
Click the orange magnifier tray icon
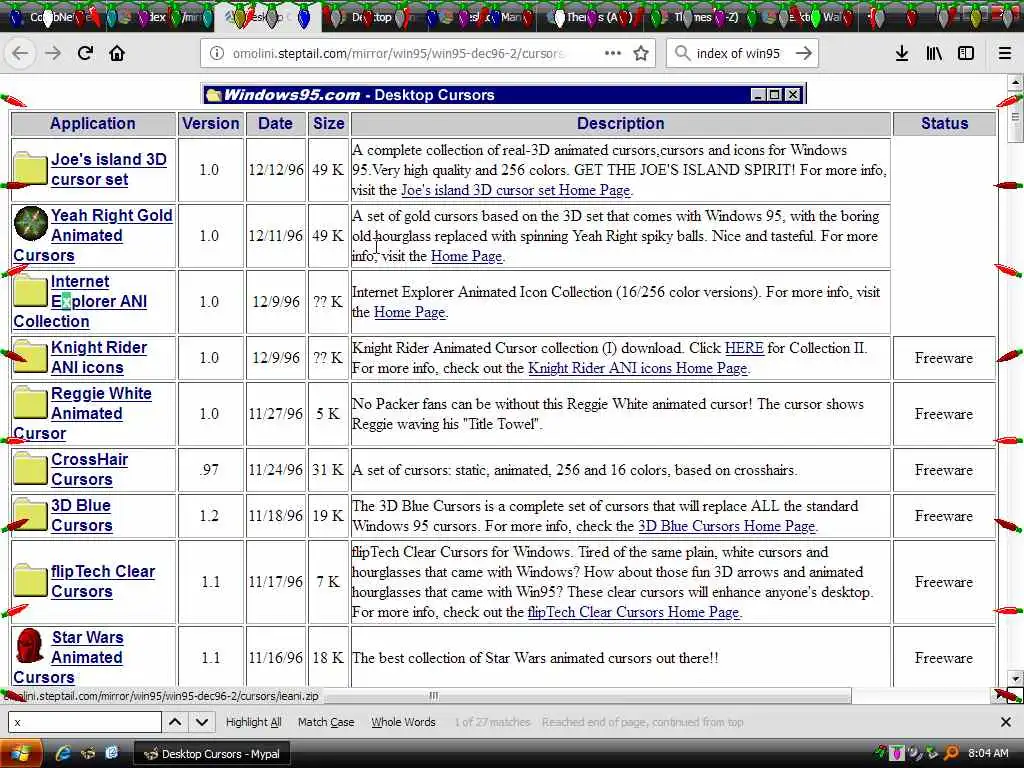[x=952, y=754]
